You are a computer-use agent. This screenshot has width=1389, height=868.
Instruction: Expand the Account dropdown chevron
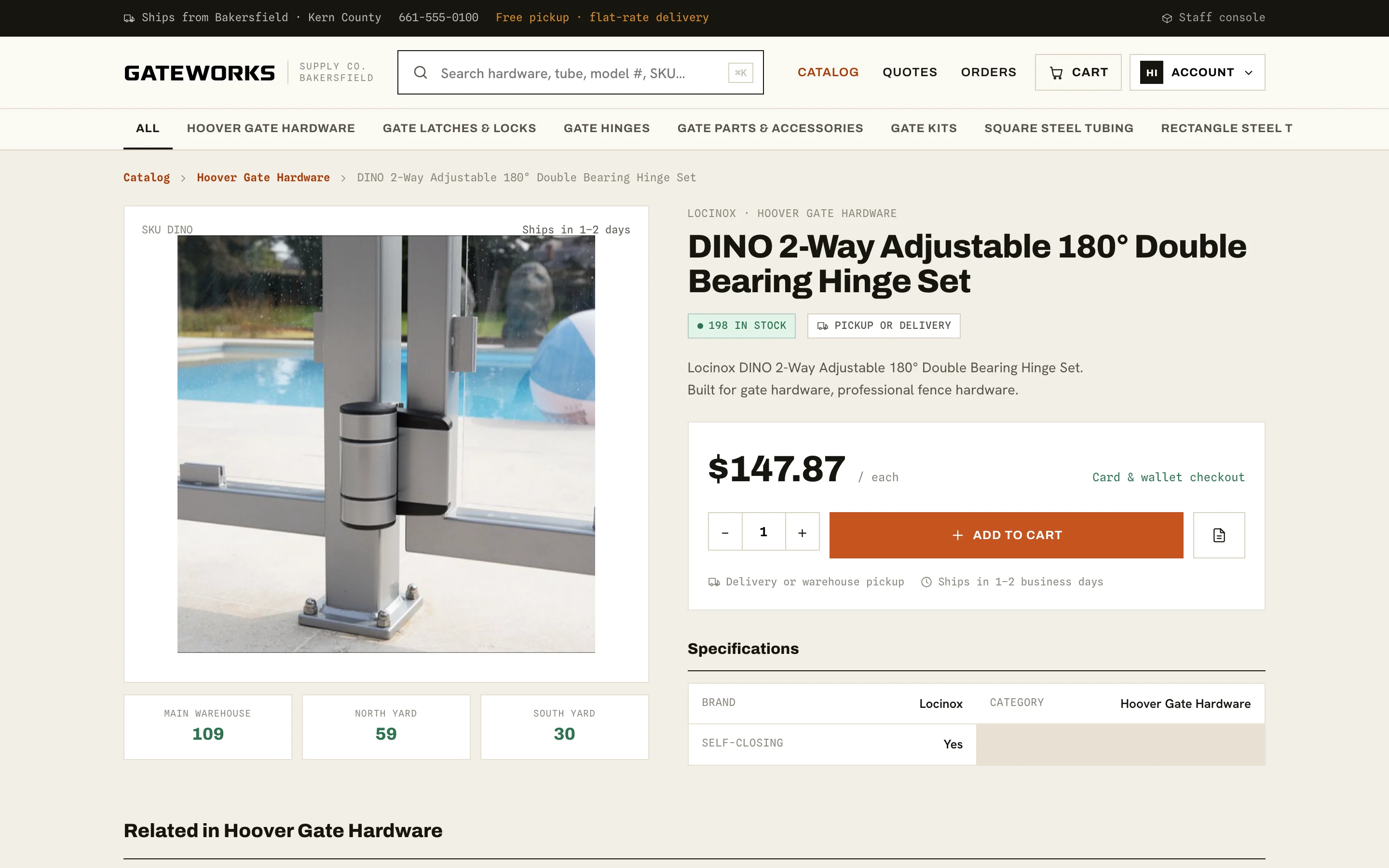tap(1248, 73)
